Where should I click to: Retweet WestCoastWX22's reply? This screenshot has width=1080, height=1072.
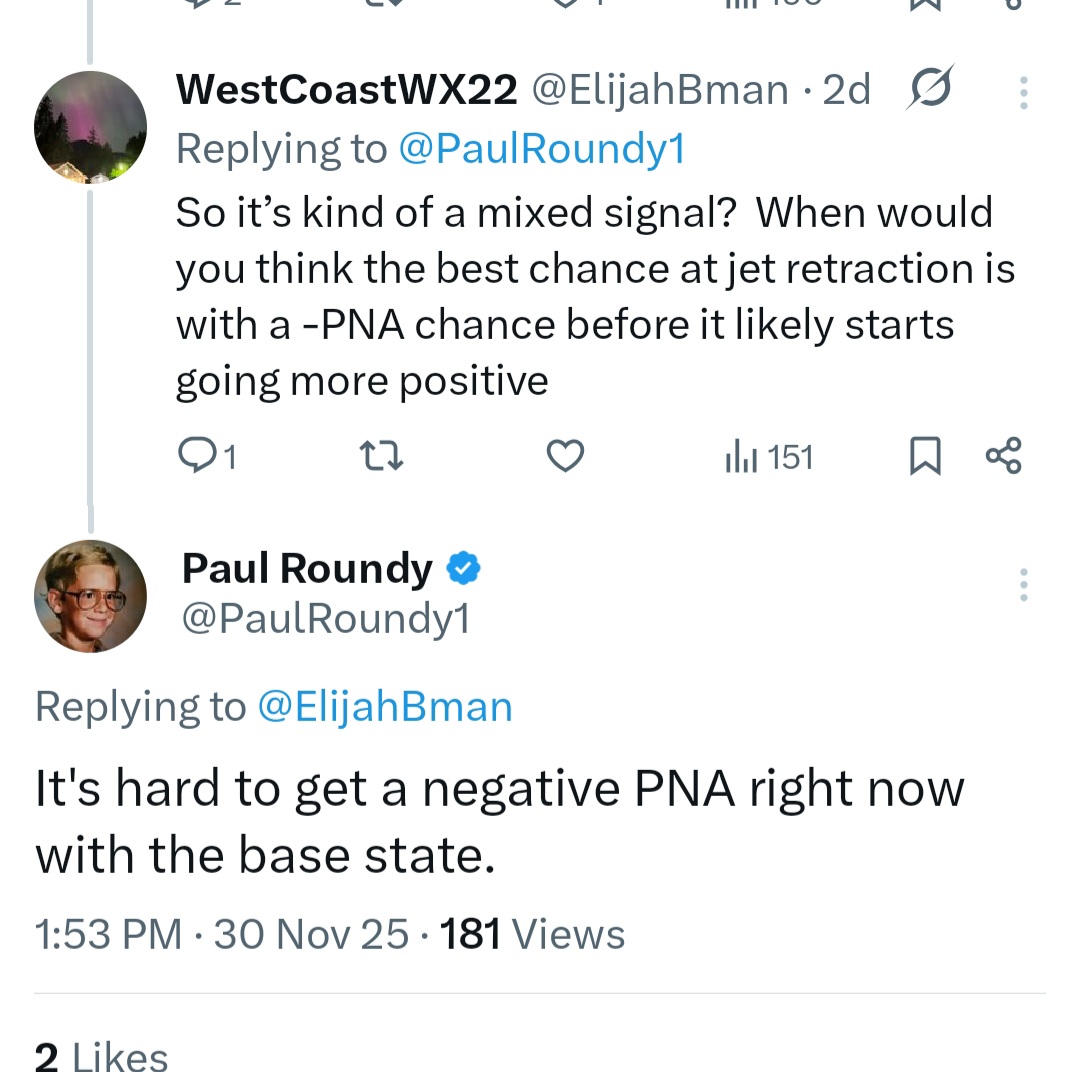(380, 457)
